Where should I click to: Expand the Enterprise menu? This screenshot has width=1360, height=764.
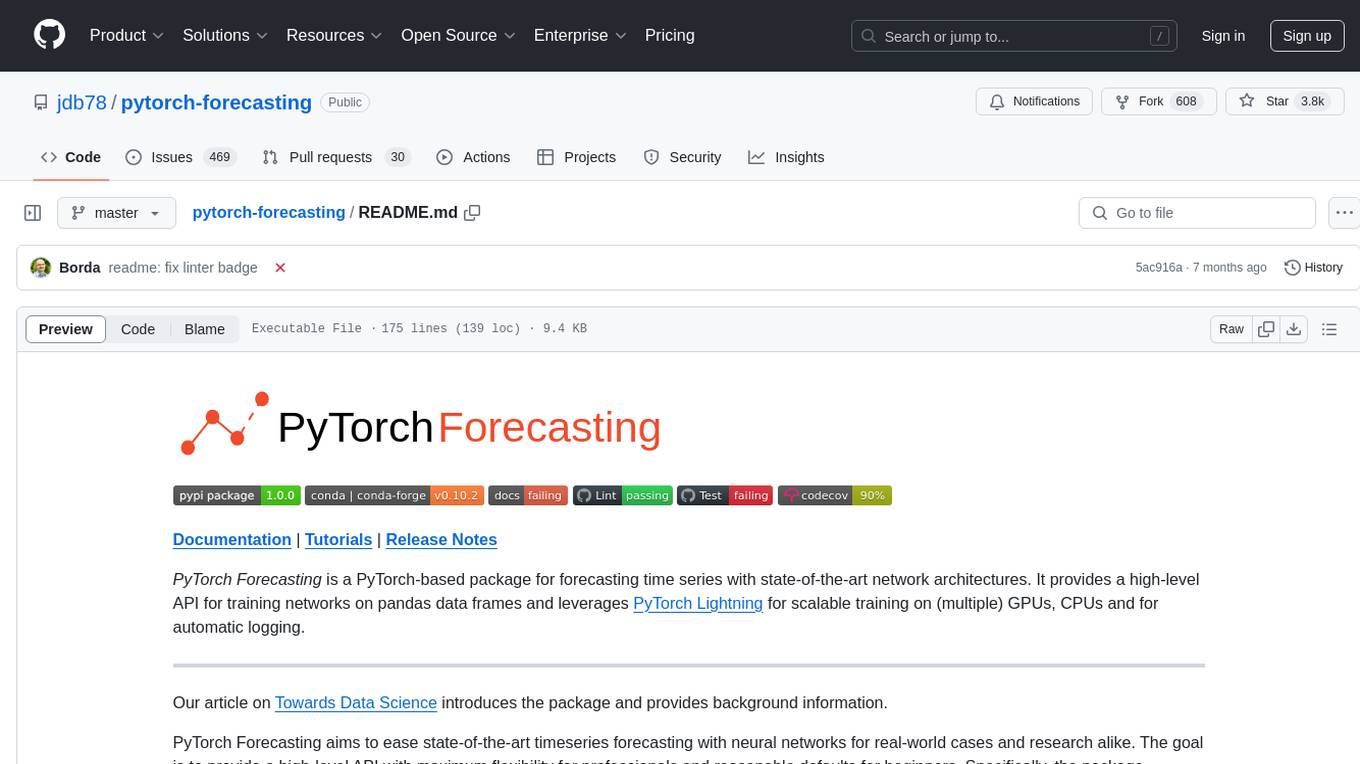tap(580, 35)
